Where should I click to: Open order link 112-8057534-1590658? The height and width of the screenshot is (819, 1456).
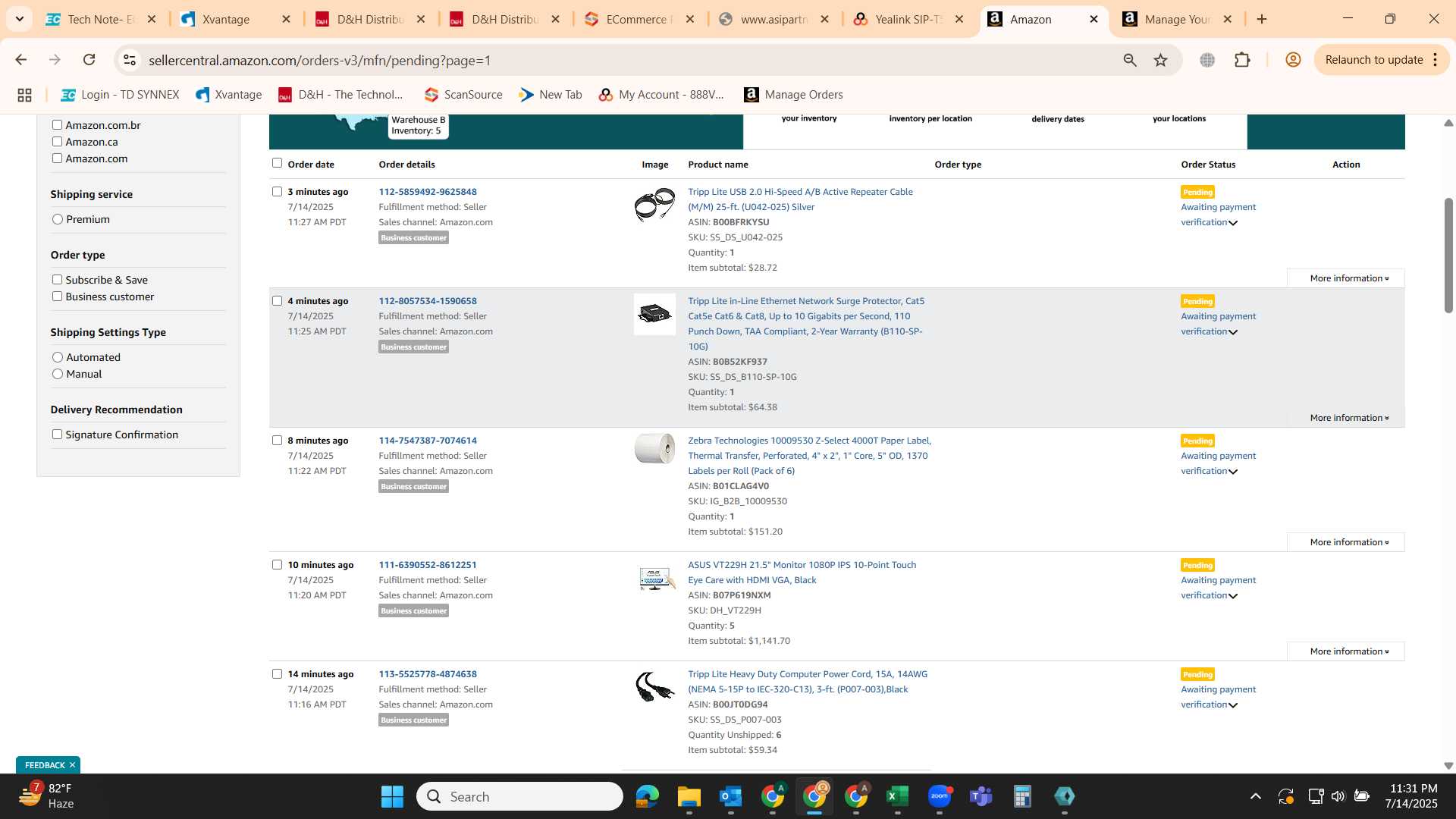point(428,301)
